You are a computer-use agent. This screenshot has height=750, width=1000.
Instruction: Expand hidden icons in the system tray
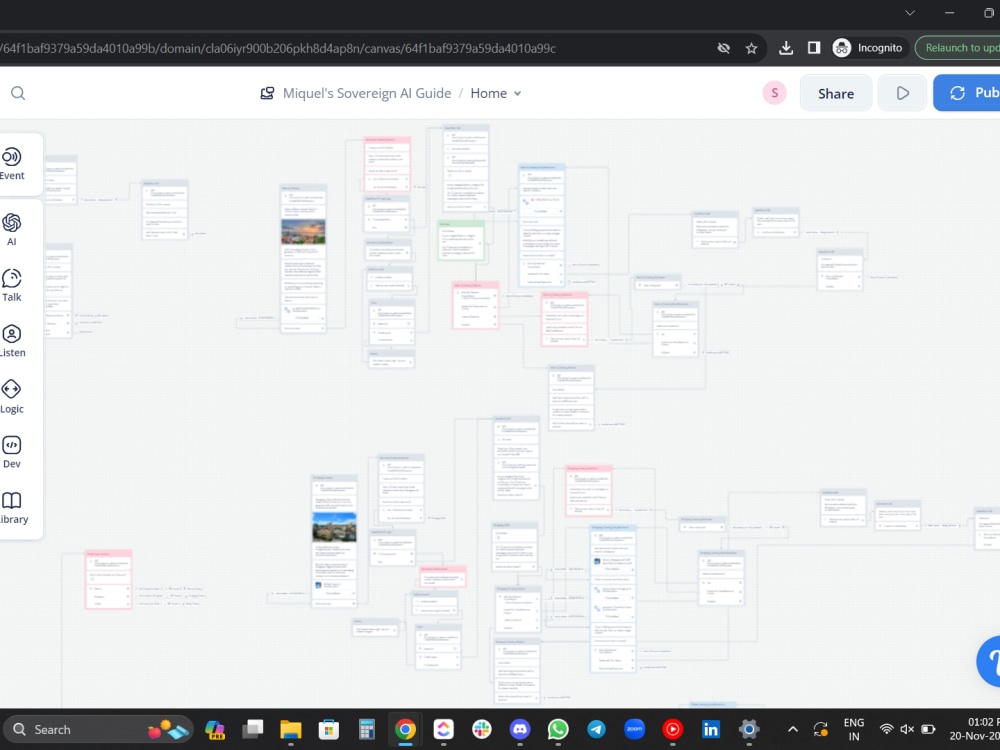[792, 729]
